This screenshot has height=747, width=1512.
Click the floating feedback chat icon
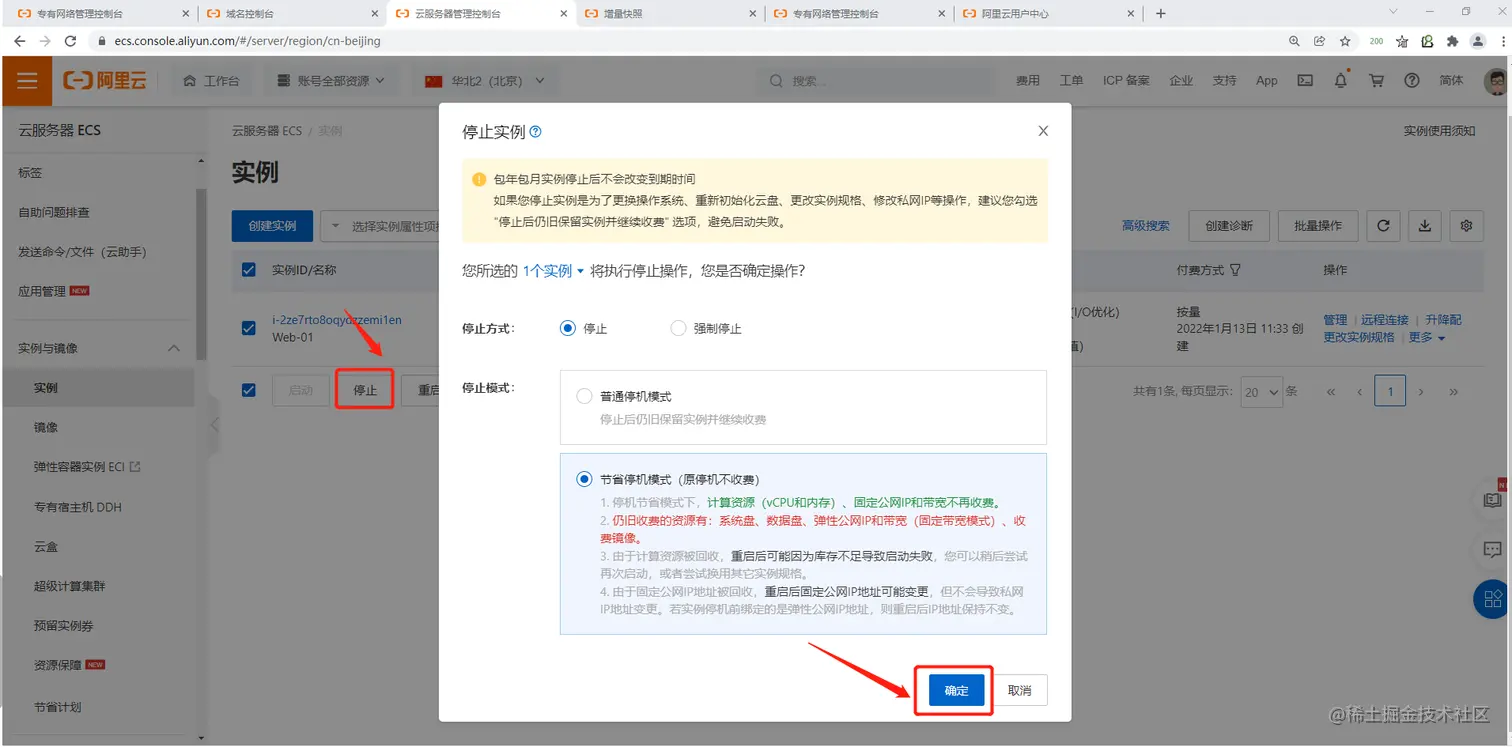pos(1492,549)
